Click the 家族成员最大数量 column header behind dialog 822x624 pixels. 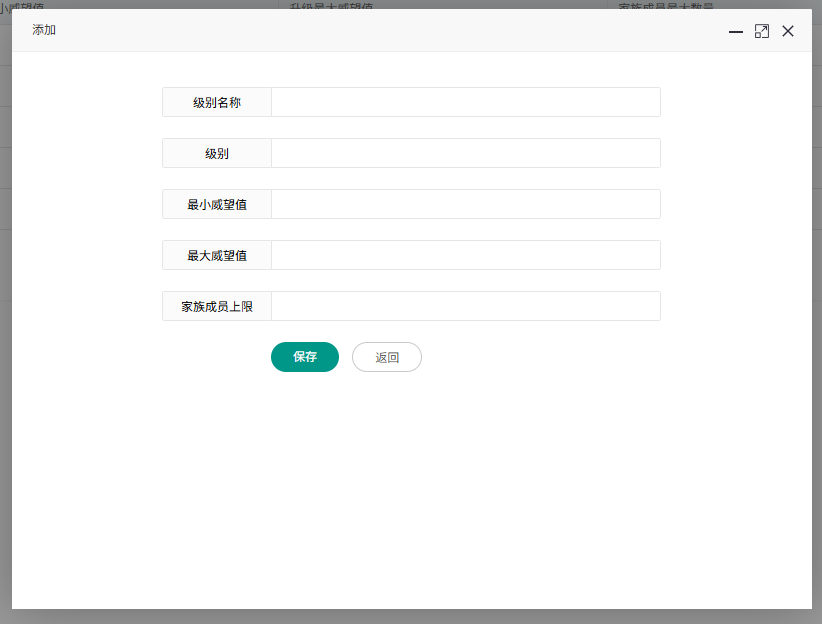[665, 5]
